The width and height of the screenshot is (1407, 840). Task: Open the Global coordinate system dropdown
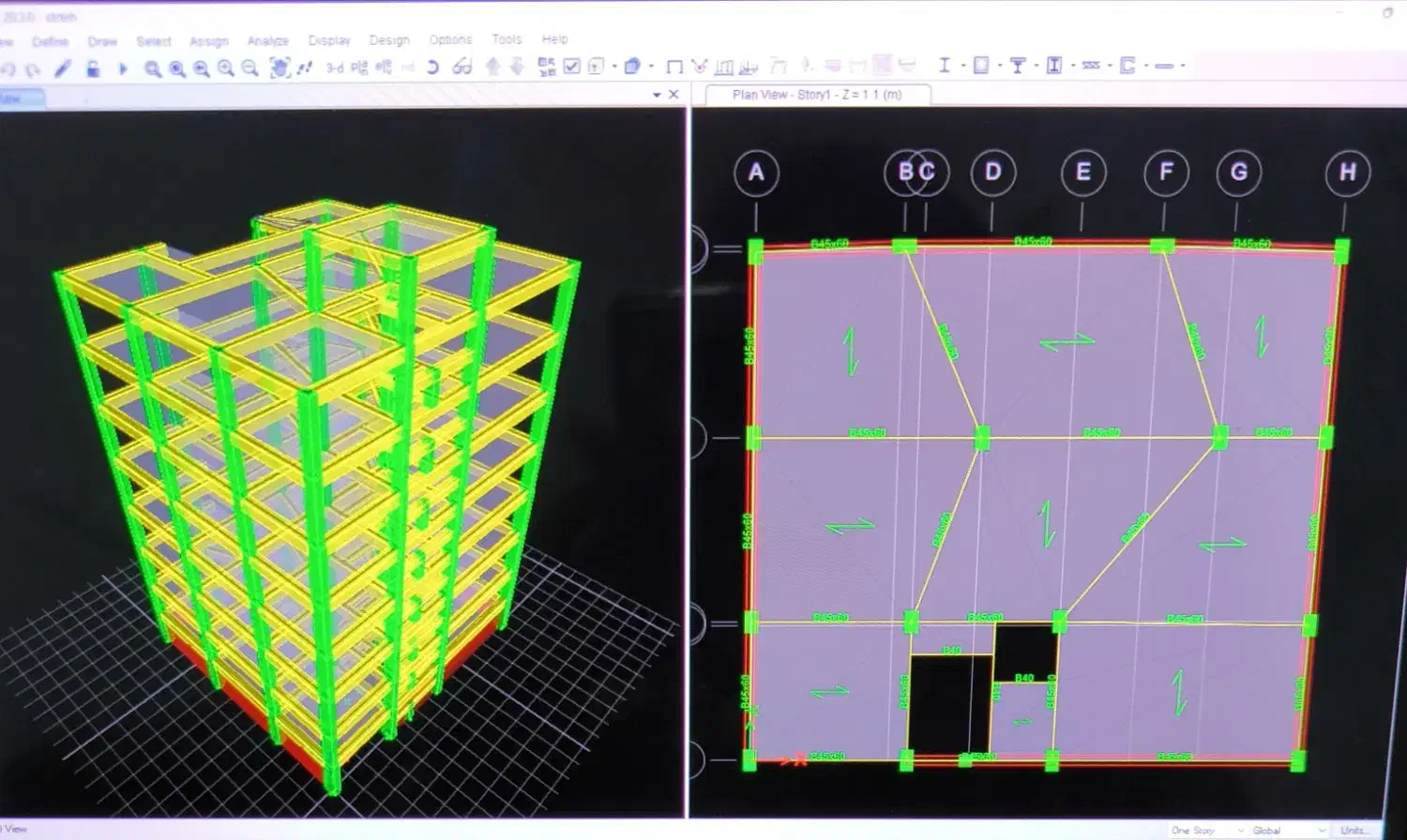tap(1289, 831)
